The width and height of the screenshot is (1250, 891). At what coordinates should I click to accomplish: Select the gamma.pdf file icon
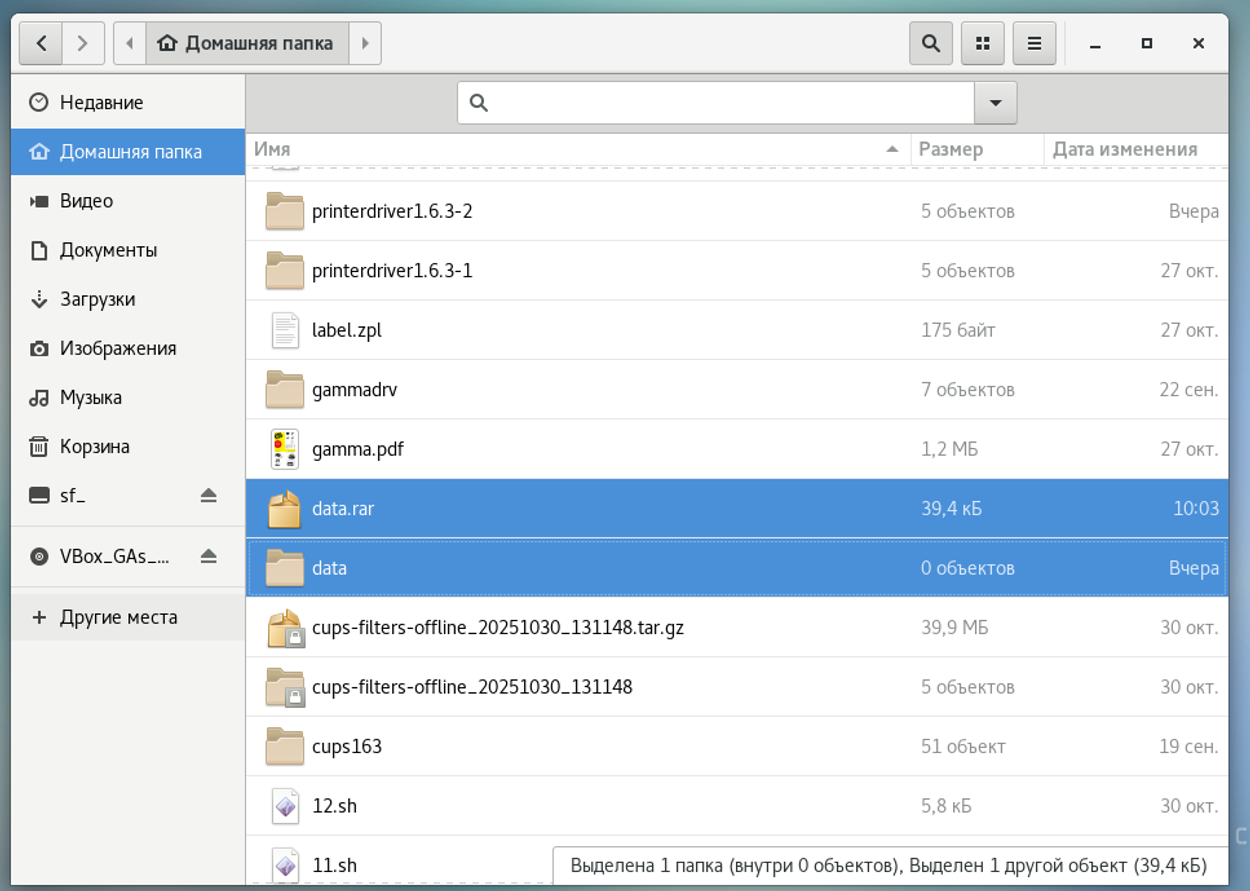[285, 449]
